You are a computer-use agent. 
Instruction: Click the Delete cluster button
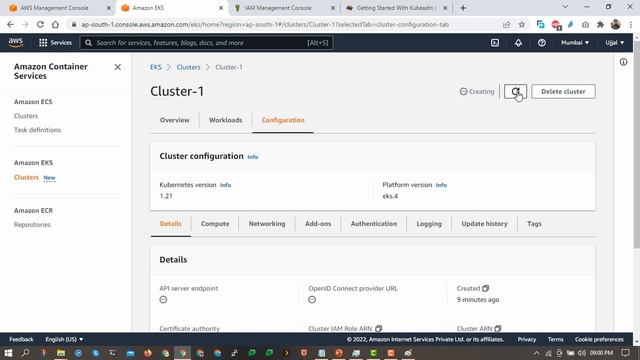pos(563,91)
